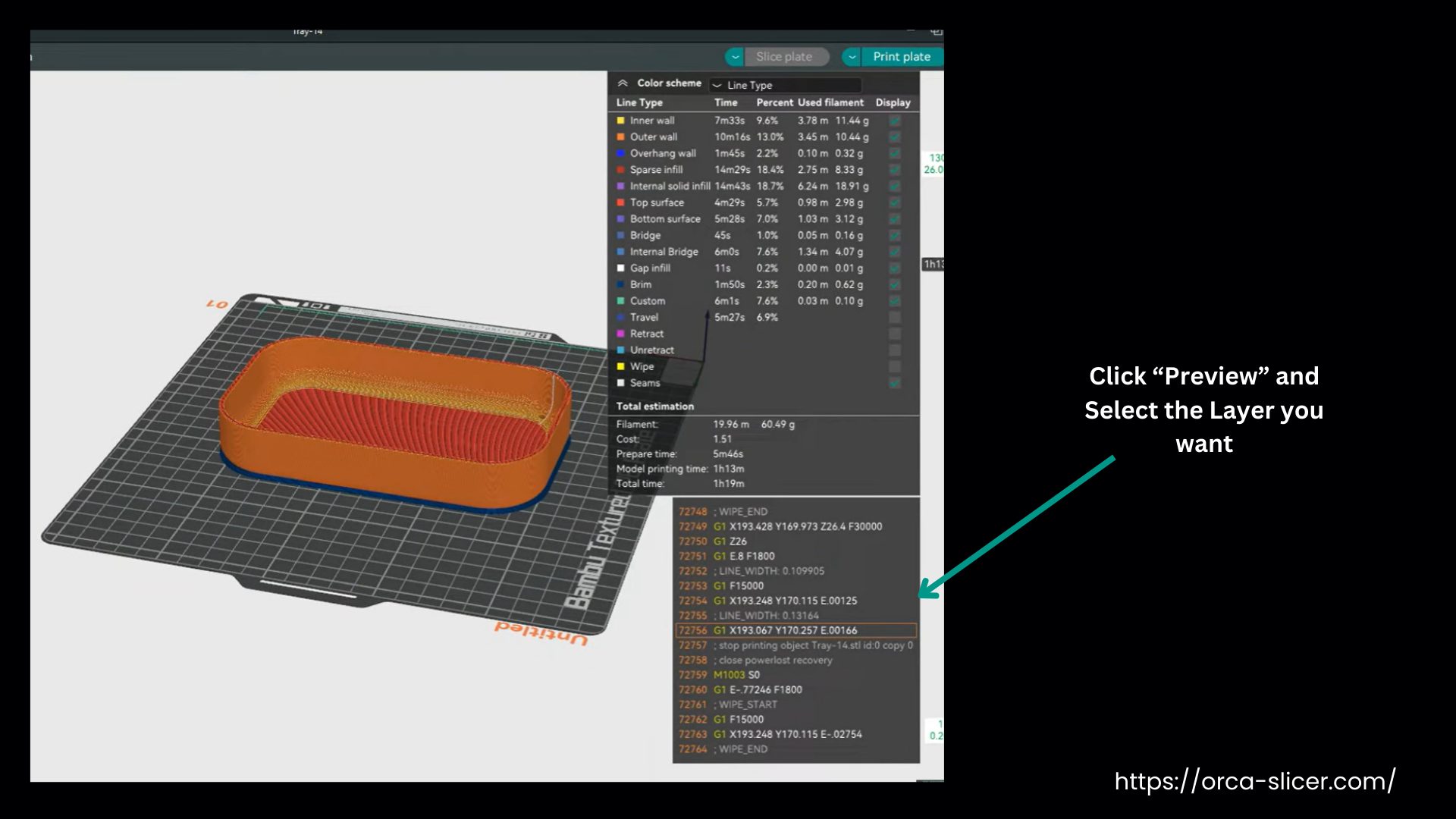
Task: Click the restore window icon at top
Action: pos(937,32)
